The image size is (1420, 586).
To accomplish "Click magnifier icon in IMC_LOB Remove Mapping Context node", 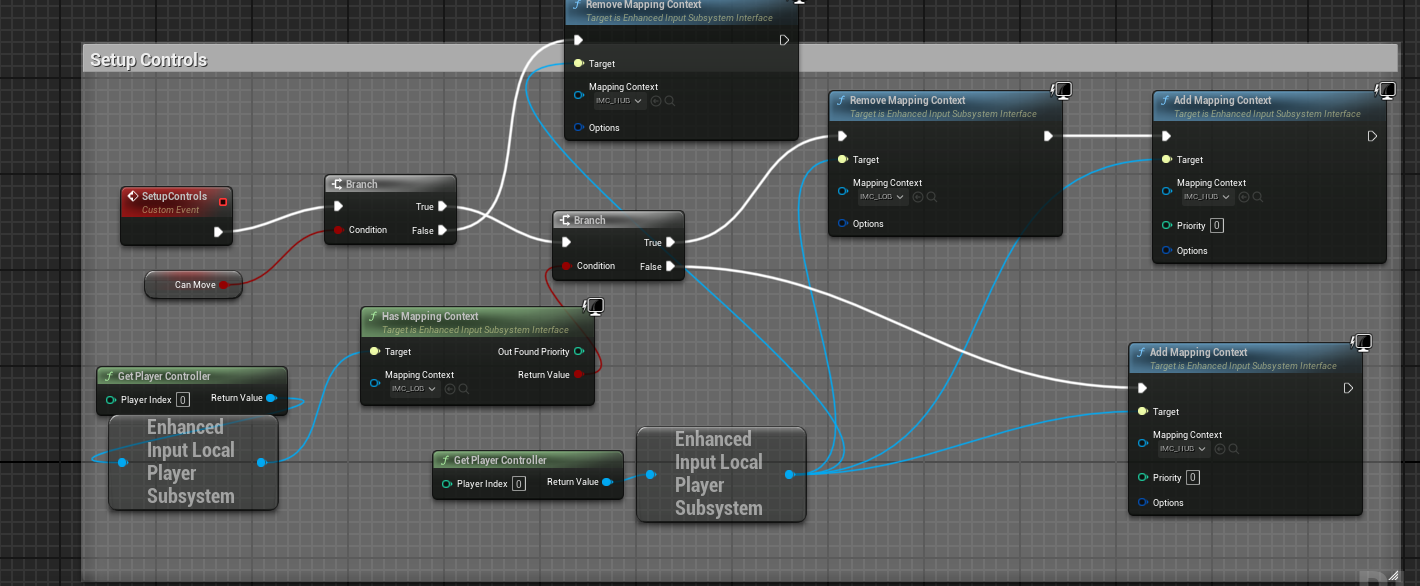I will pos(930,197).
